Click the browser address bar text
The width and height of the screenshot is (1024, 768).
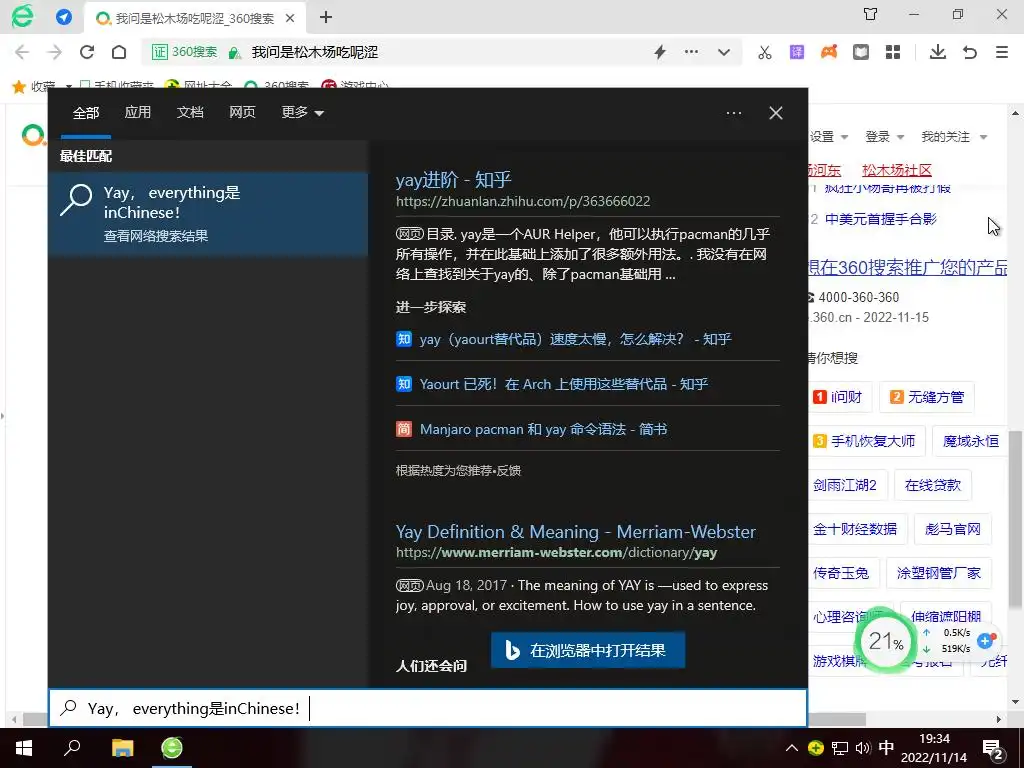315,52
